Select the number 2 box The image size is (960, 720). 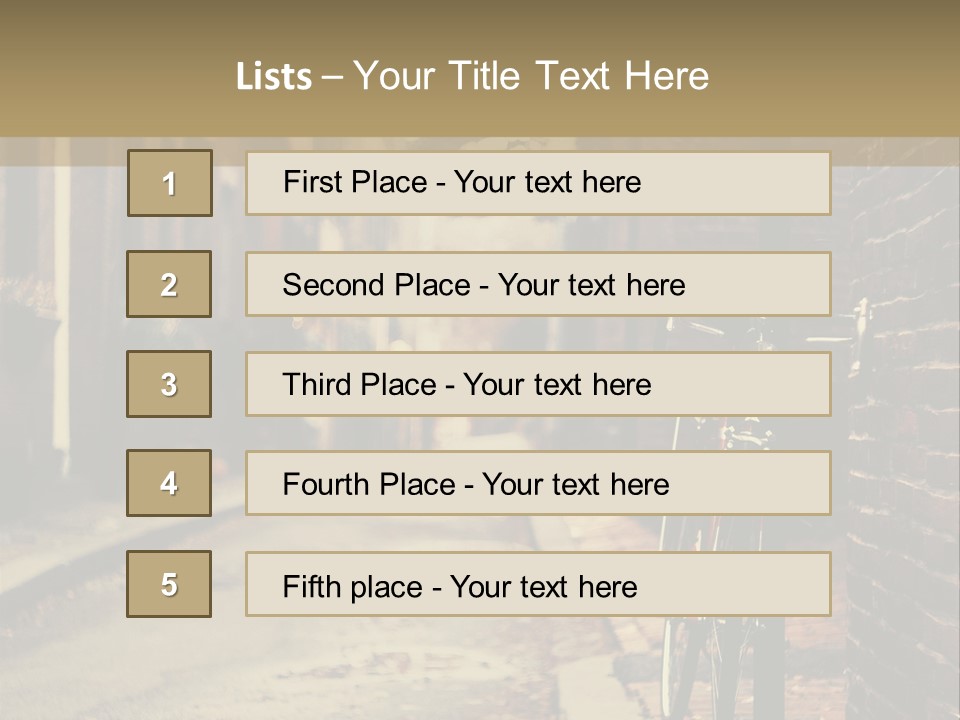coord(169,284)
